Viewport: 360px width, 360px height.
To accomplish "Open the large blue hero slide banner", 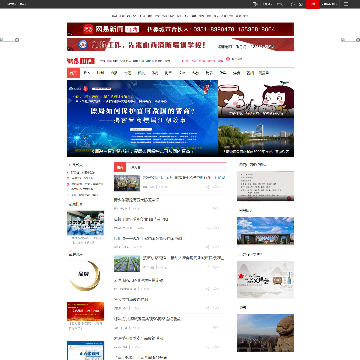I will tap(142, 118).
